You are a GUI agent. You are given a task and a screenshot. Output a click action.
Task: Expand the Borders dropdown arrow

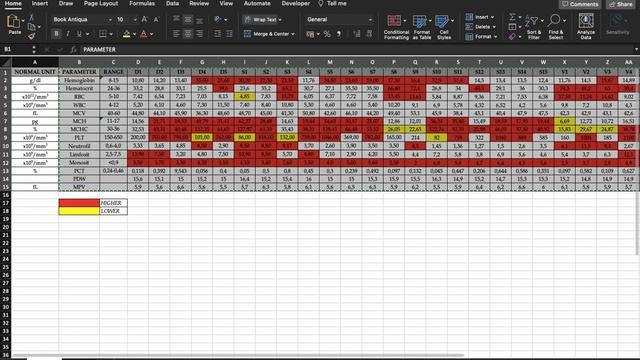pos(111,34)
